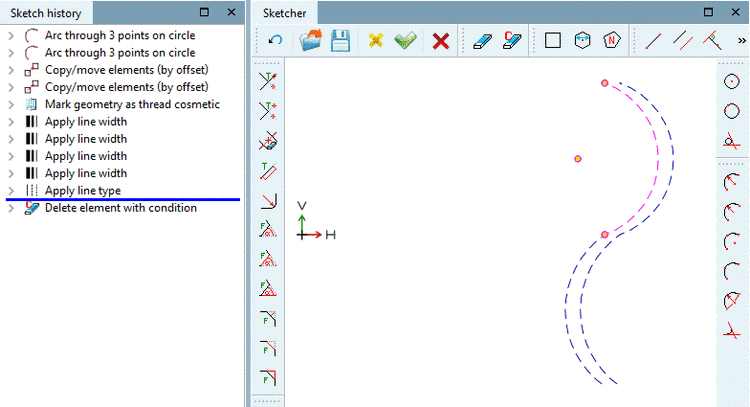
Task: Expand the Delete element with condition entry
Action: point(11,208)
